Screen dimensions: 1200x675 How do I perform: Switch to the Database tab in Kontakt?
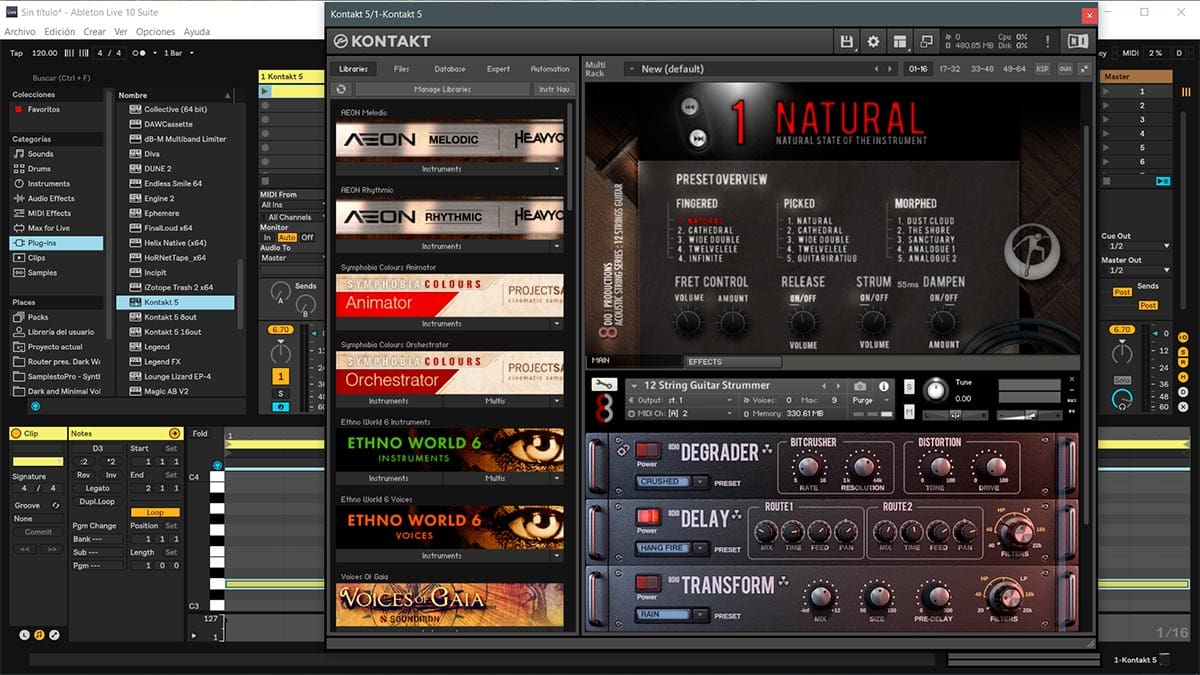[450, 69]
